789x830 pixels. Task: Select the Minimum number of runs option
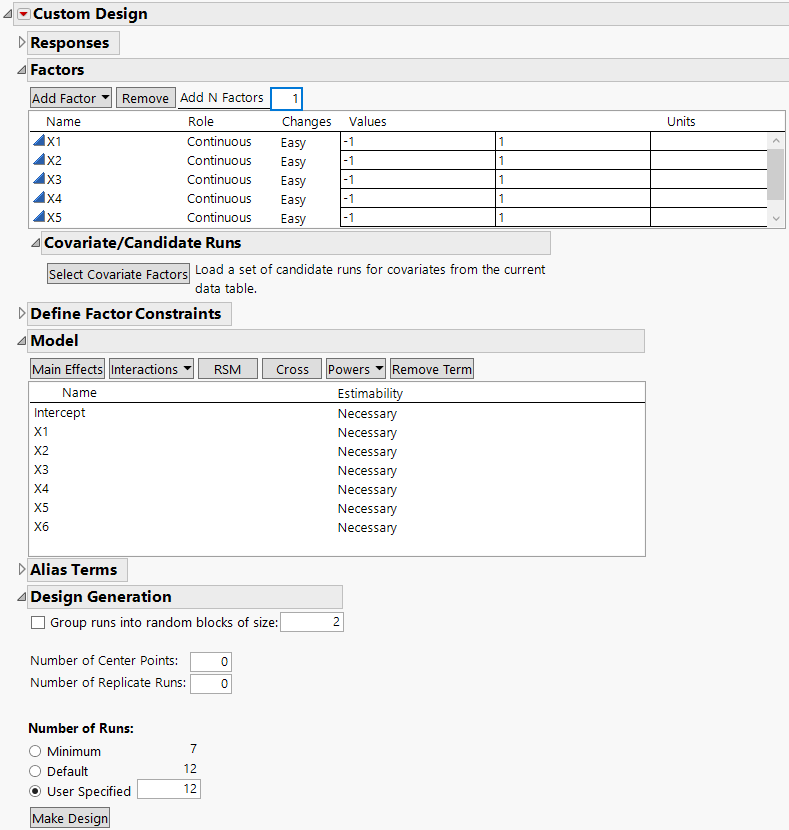(36, 751)
